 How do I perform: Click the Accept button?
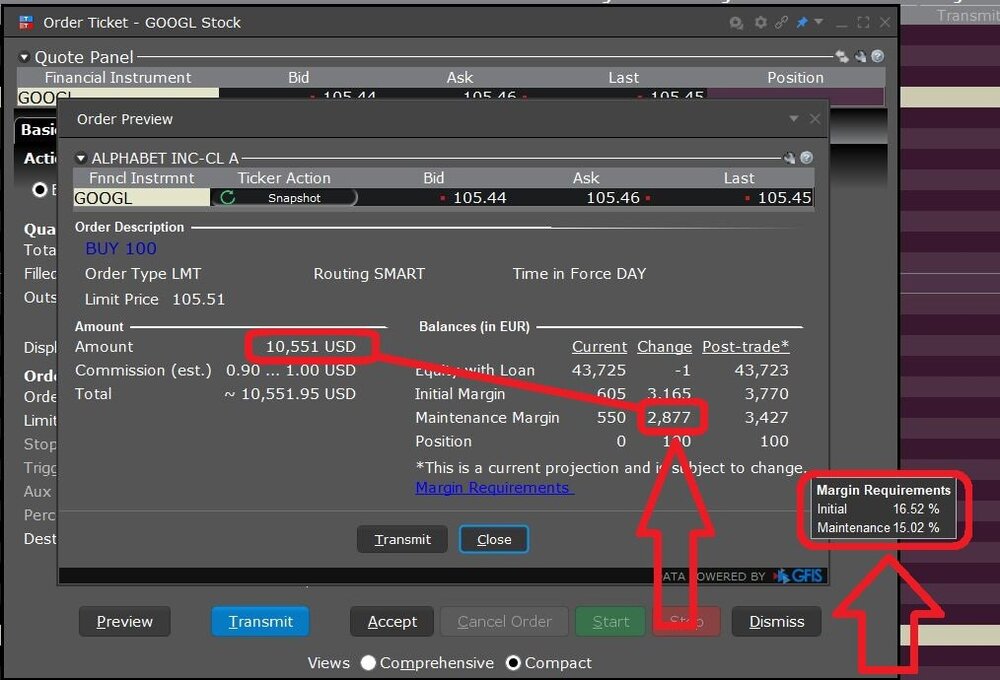(x=392, y=621)
